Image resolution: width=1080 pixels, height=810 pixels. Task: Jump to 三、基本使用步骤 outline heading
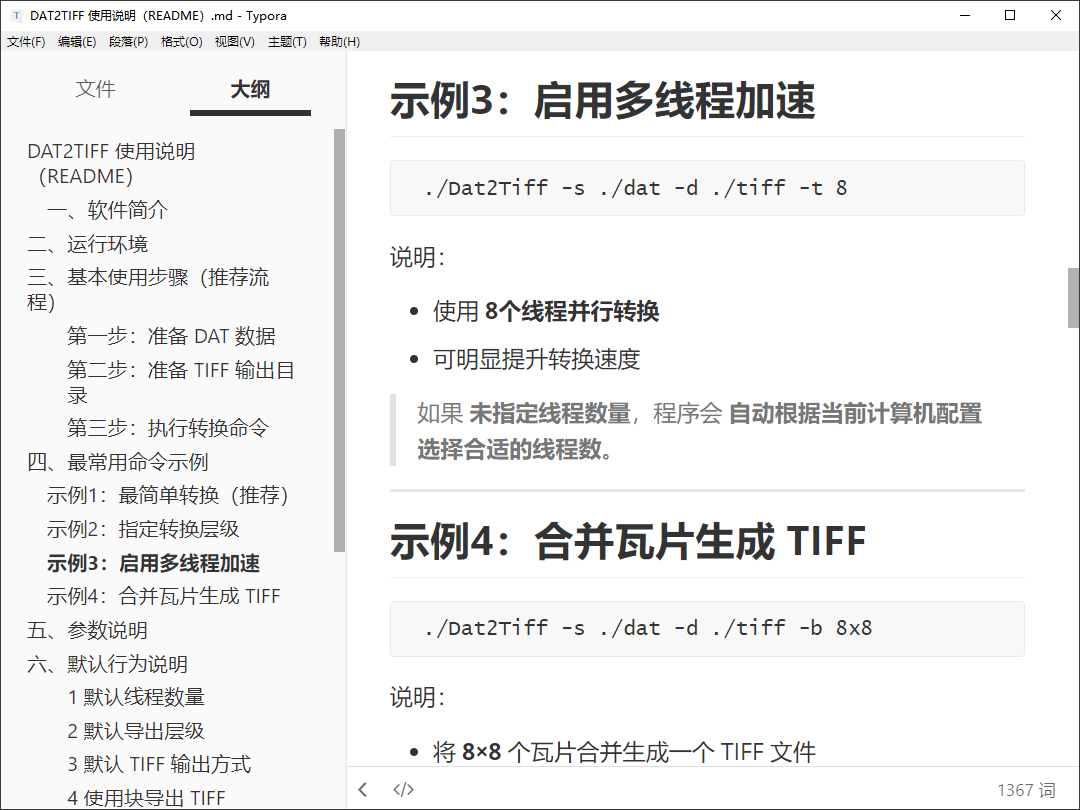(148, 289)
